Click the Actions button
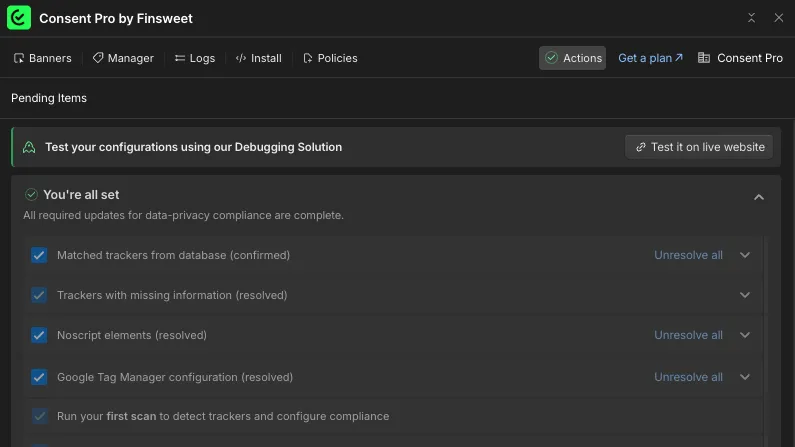 [572, 58]
